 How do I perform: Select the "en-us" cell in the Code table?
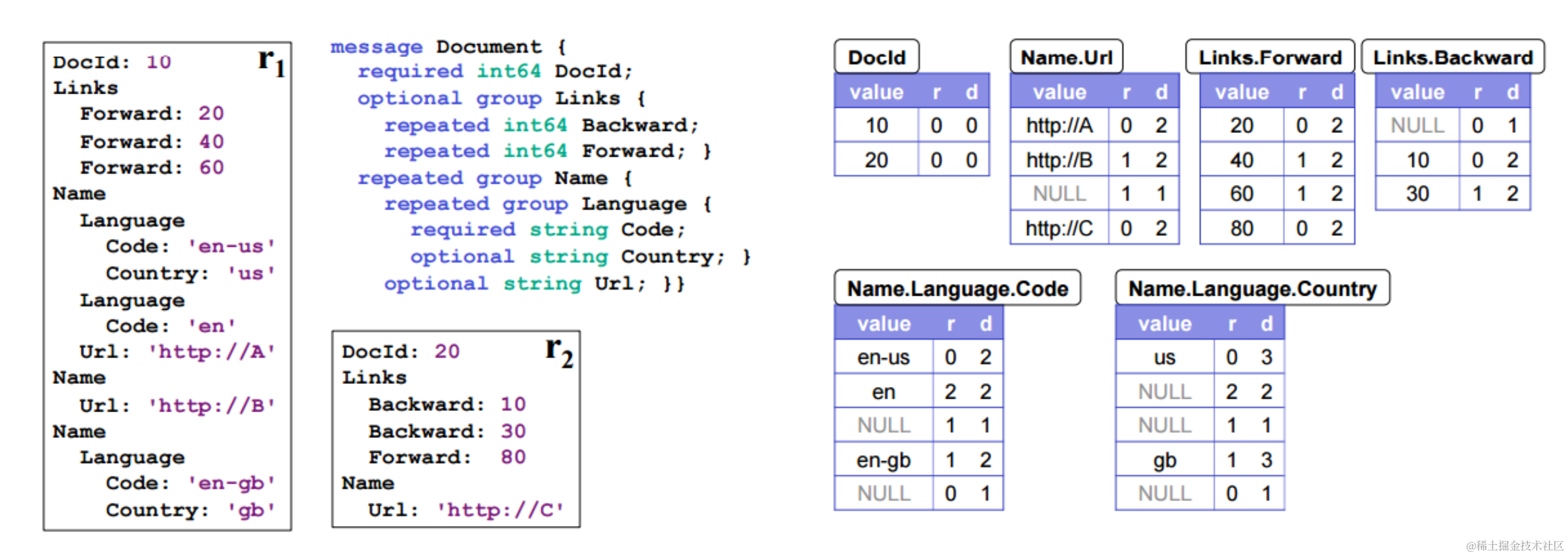[x=883, y=357]
